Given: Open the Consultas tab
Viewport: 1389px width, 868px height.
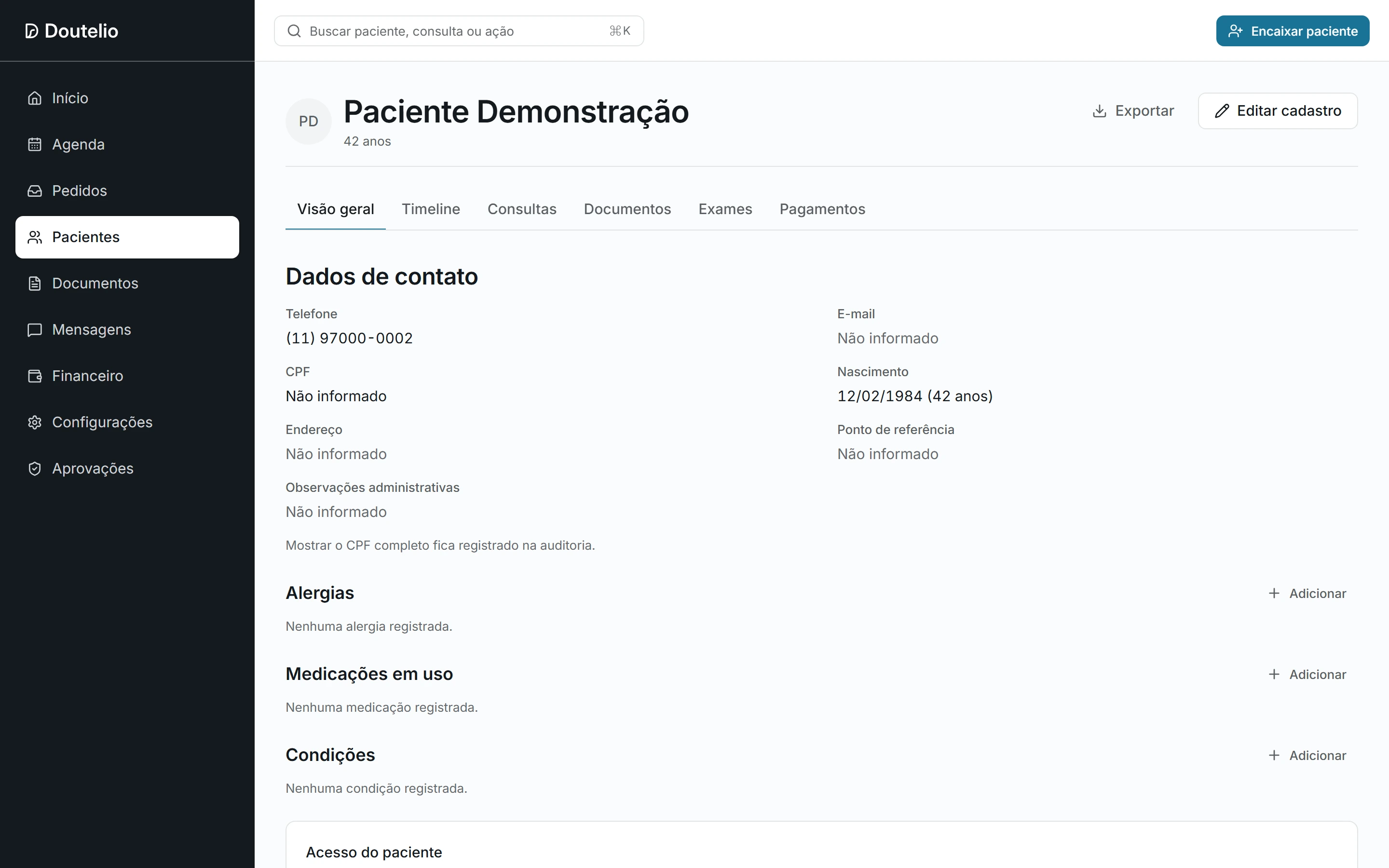Looking at the screenshot, I should (522, 209).
